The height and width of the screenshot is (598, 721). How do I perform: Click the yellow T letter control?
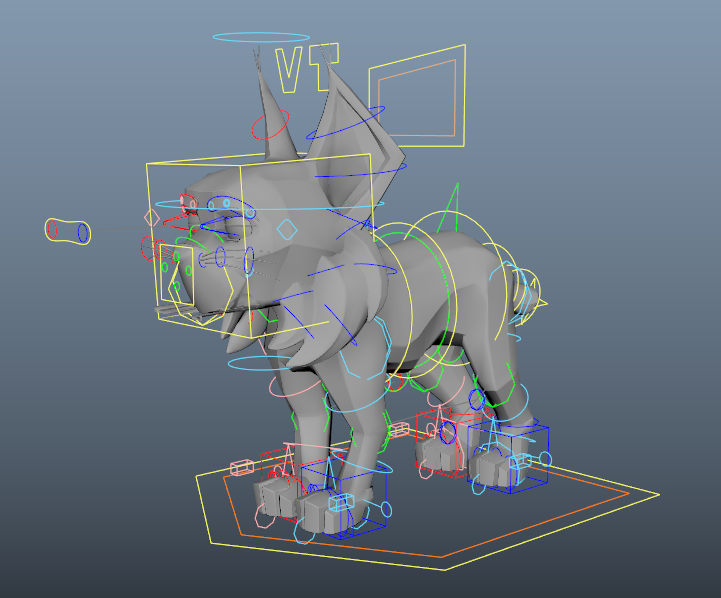pyautogui.click(x=325, y=66)
